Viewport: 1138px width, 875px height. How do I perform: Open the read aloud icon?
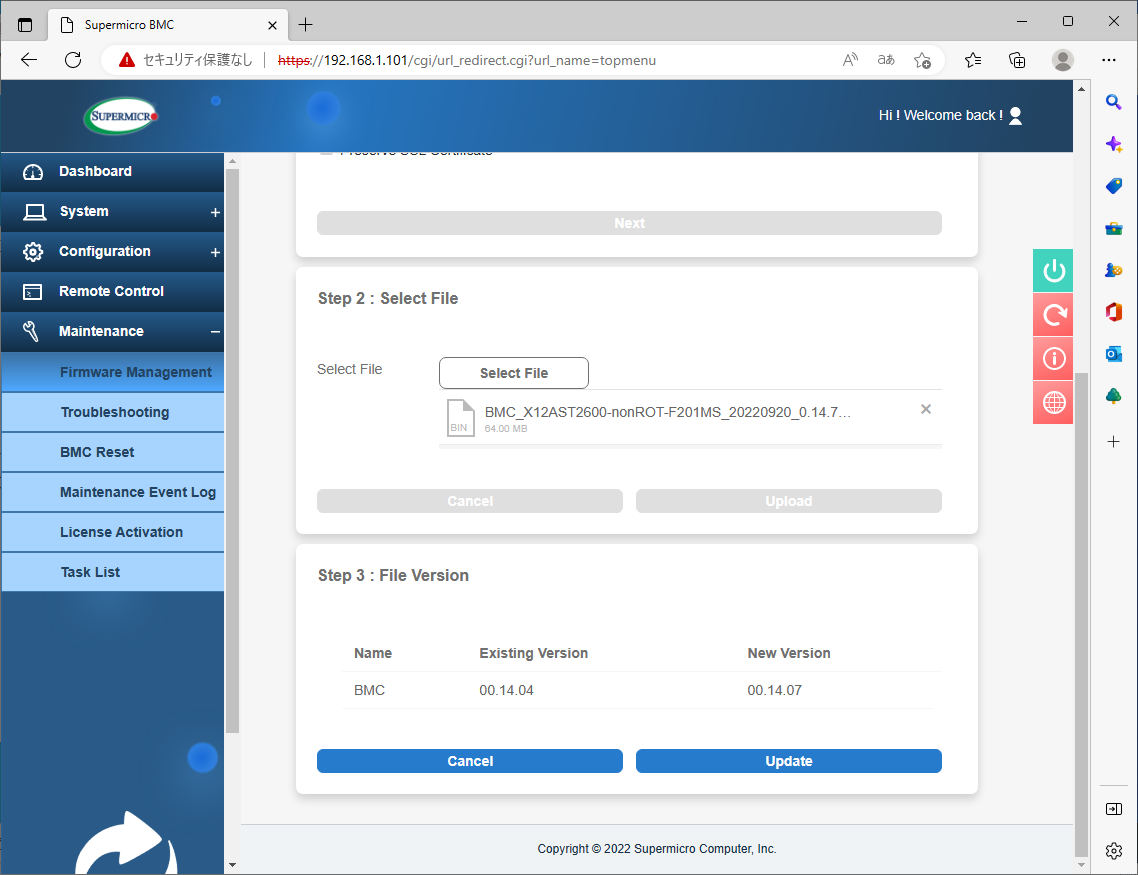(x=850, y=60)
